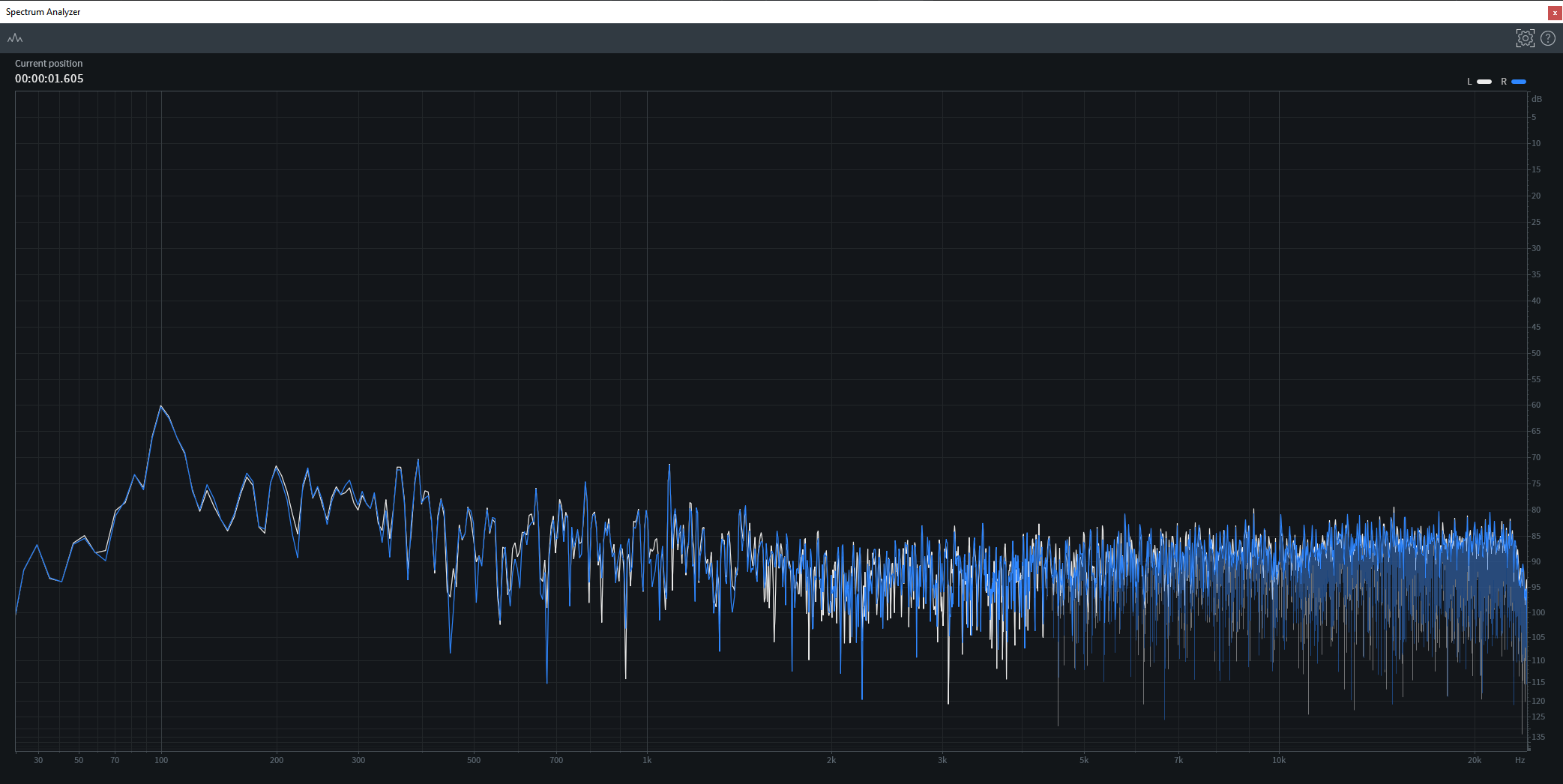Viewport: 1563px width, 784px height.
Task: Click the 300 frequency axis label
Action: tap(358, 760)
